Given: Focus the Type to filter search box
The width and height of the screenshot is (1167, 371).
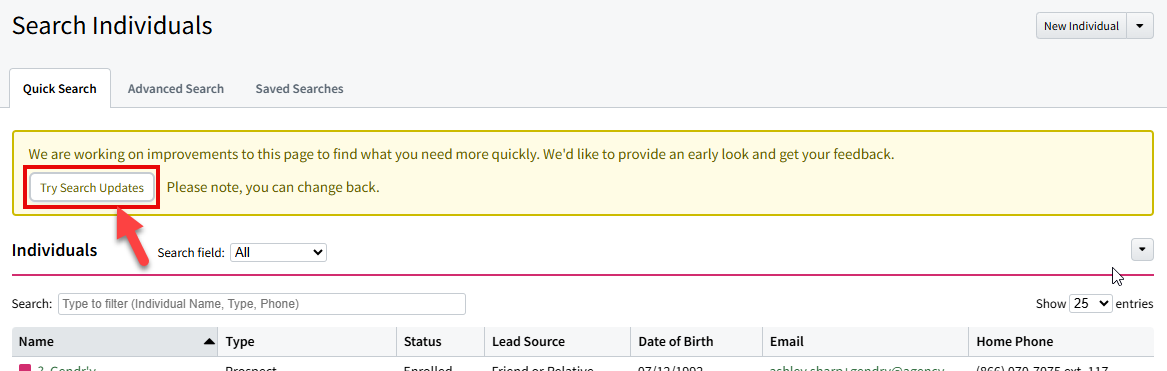Looking at the screenshot, I should [x=262, y=304].
